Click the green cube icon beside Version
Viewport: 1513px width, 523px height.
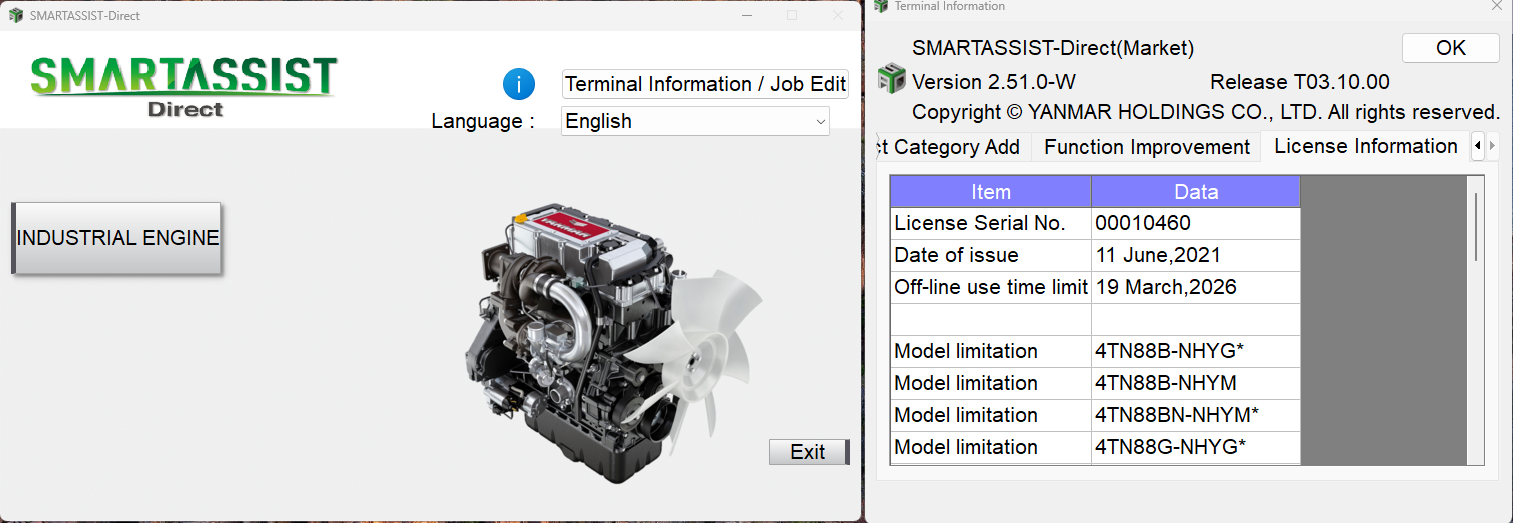(x=891, y=80)
